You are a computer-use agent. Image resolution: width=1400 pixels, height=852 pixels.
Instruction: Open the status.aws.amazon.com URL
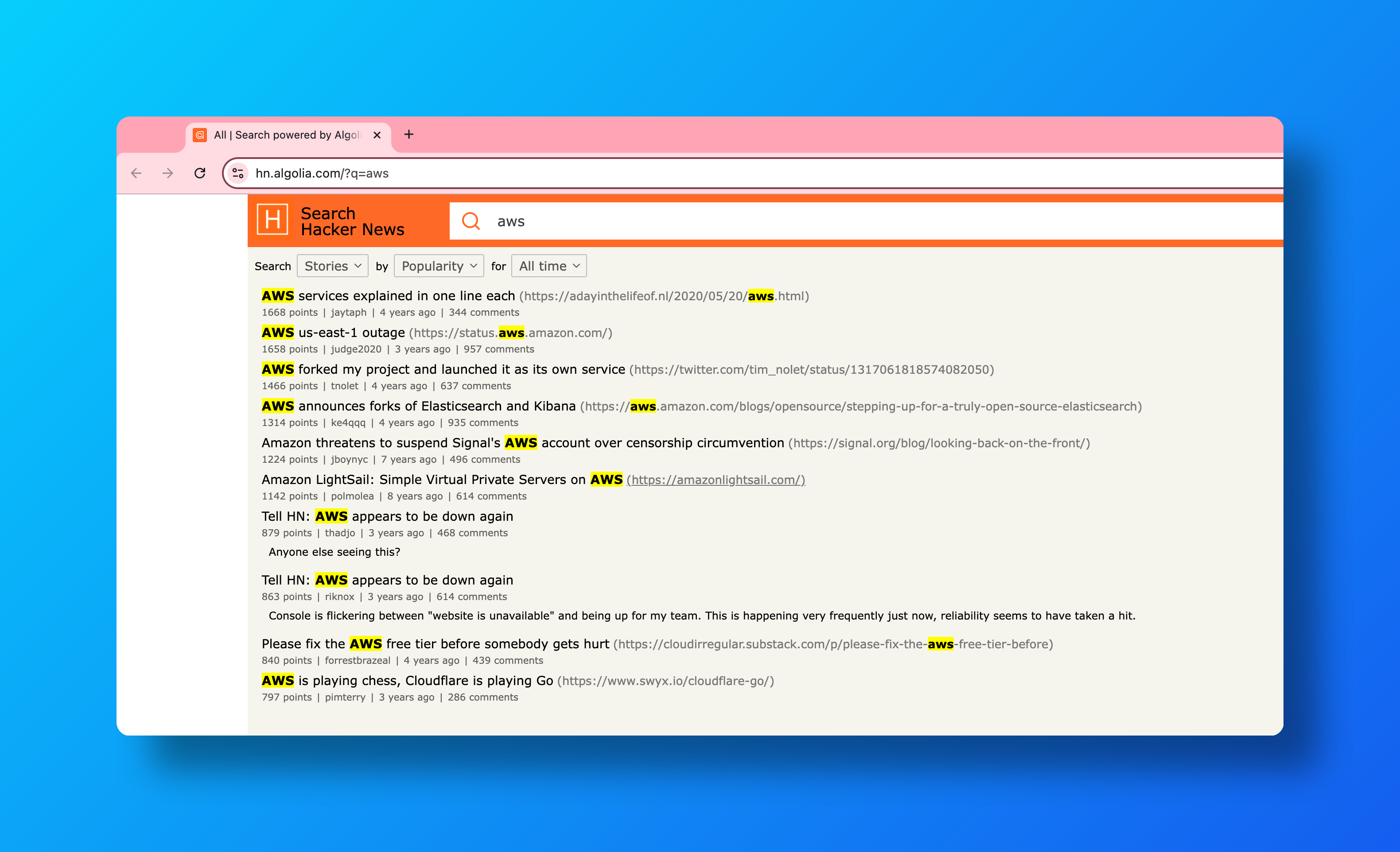(x=511, y=333)
